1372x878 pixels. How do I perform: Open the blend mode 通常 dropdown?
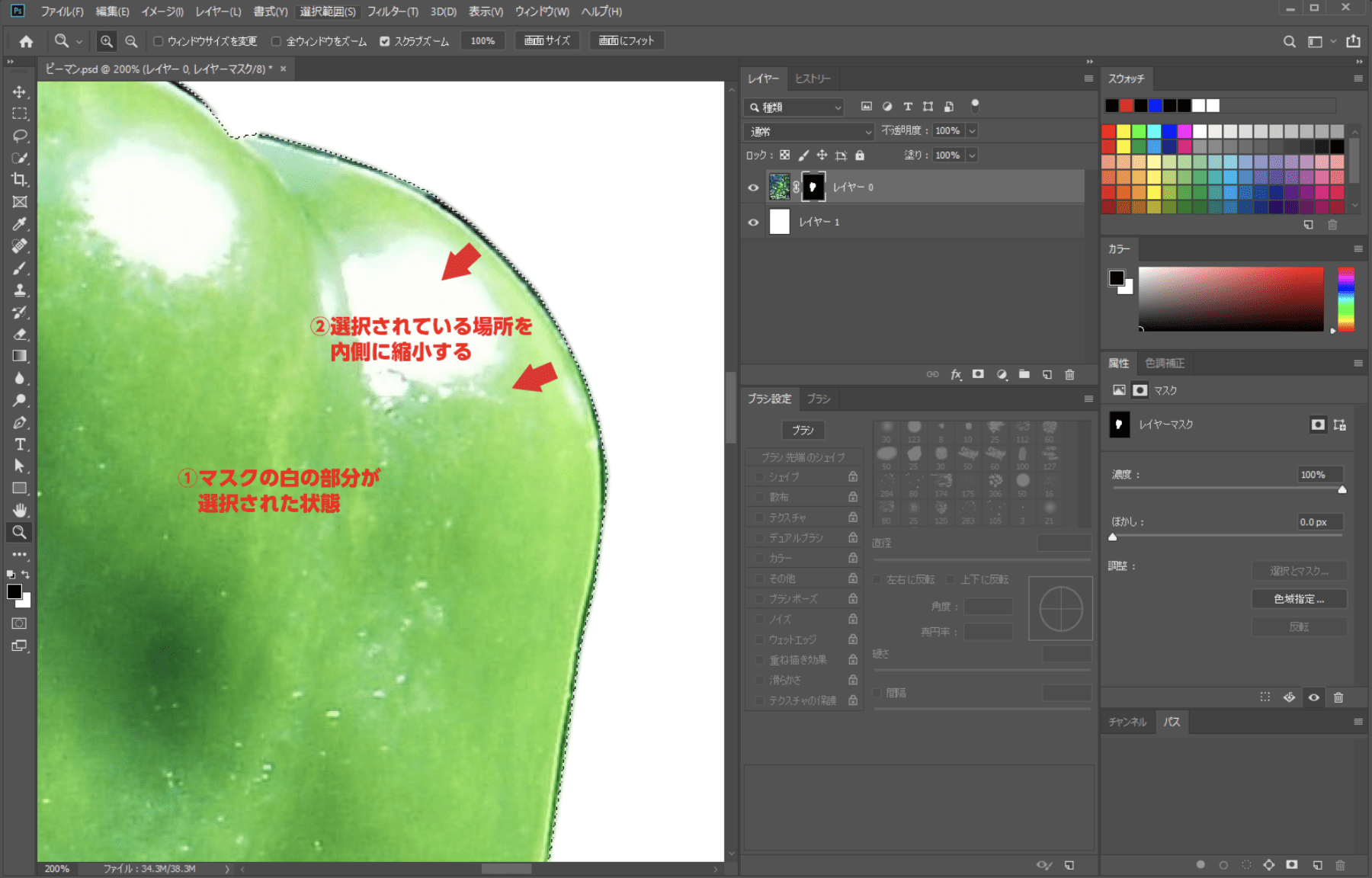(808, 132)
